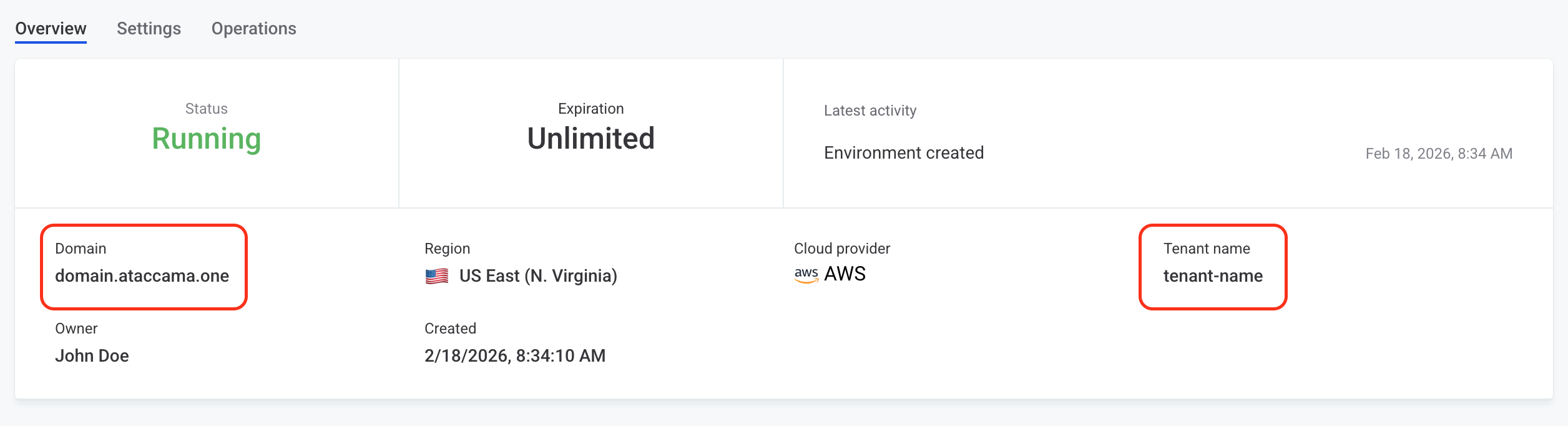This screenshot has width=1568, height=426.
Task: Open the Operations tab
Action: click(253, 29)
